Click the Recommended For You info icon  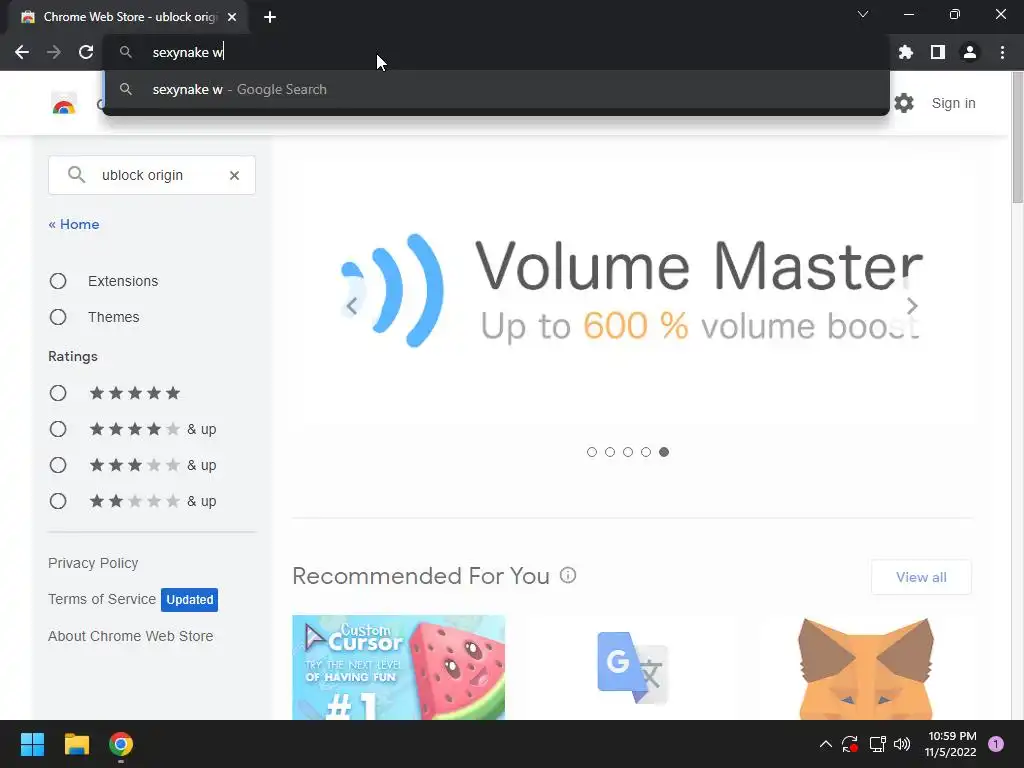click(568, 575)
